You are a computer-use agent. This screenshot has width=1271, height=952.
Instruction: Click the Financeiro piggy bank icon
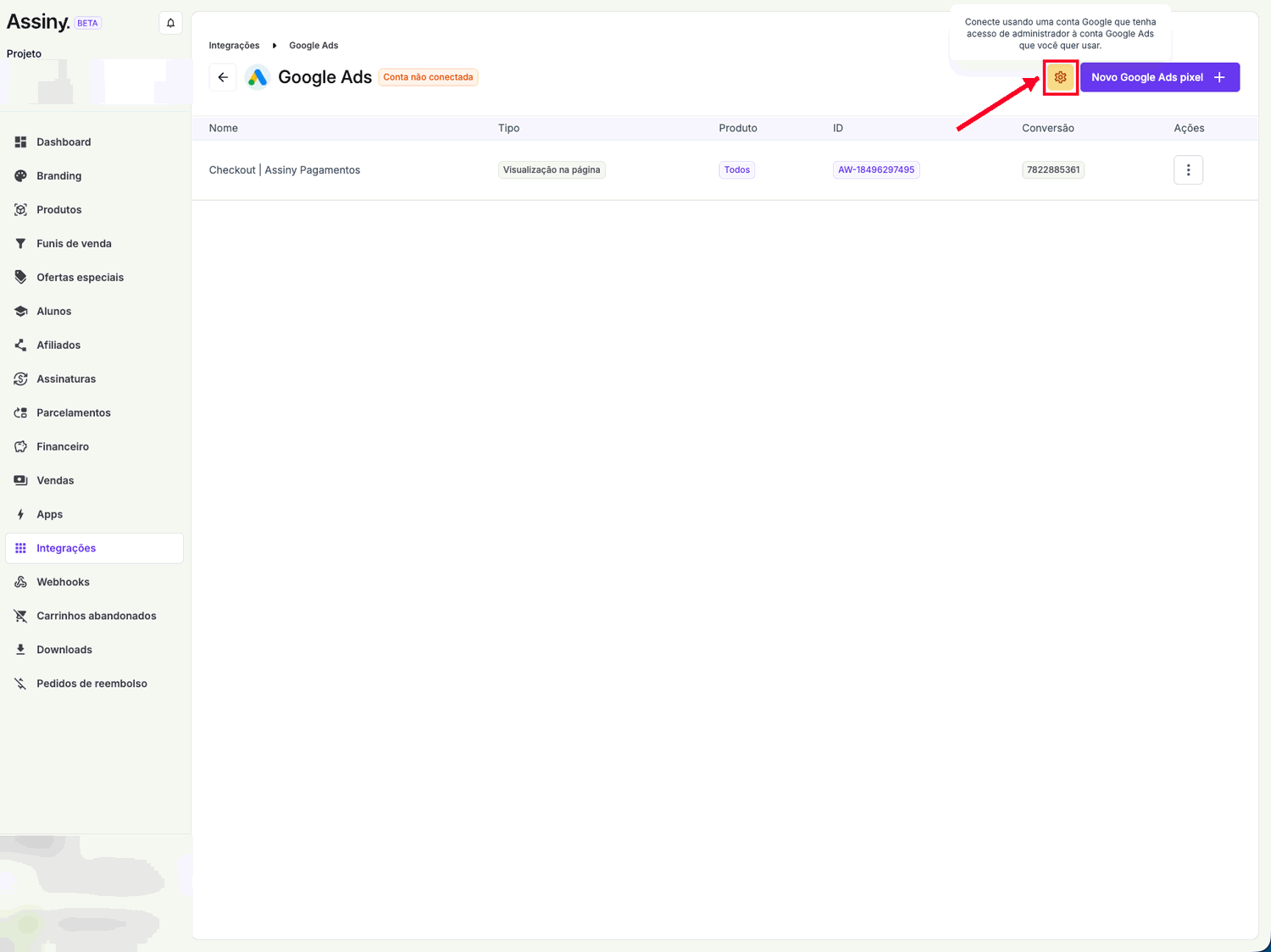[x=21, y=447]
